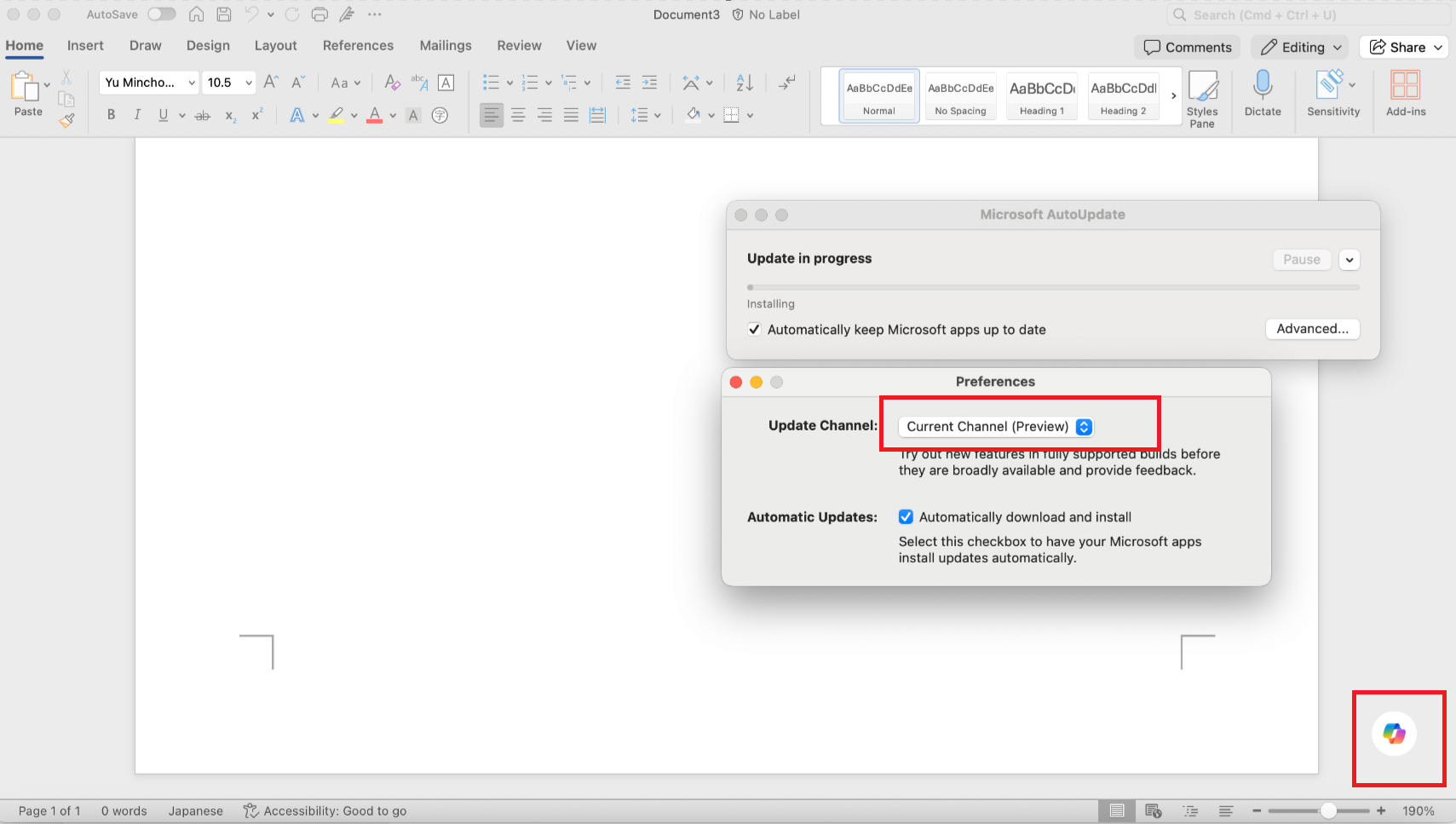Expand the styles gallery with the arrow
This screenshot has width=1456, height=824.
point(1173,95)
